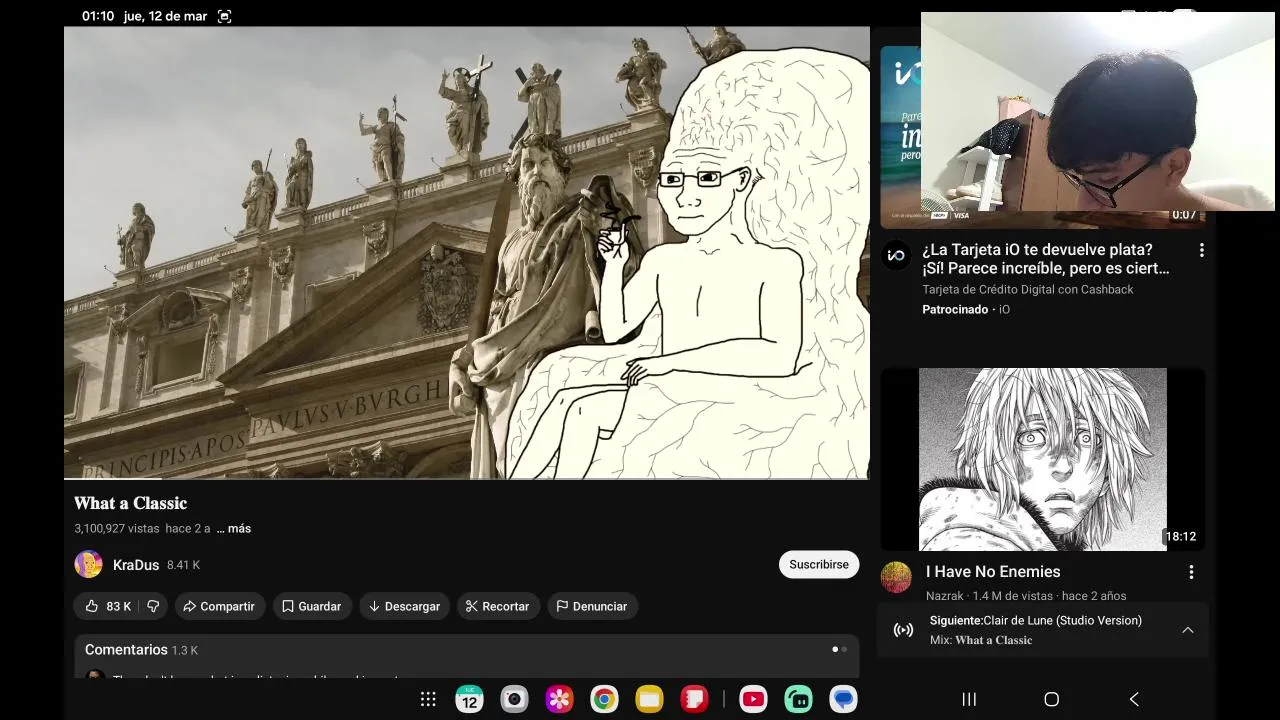Subscribe to KraDus with Suscribirse

click(x=819, y=564)
